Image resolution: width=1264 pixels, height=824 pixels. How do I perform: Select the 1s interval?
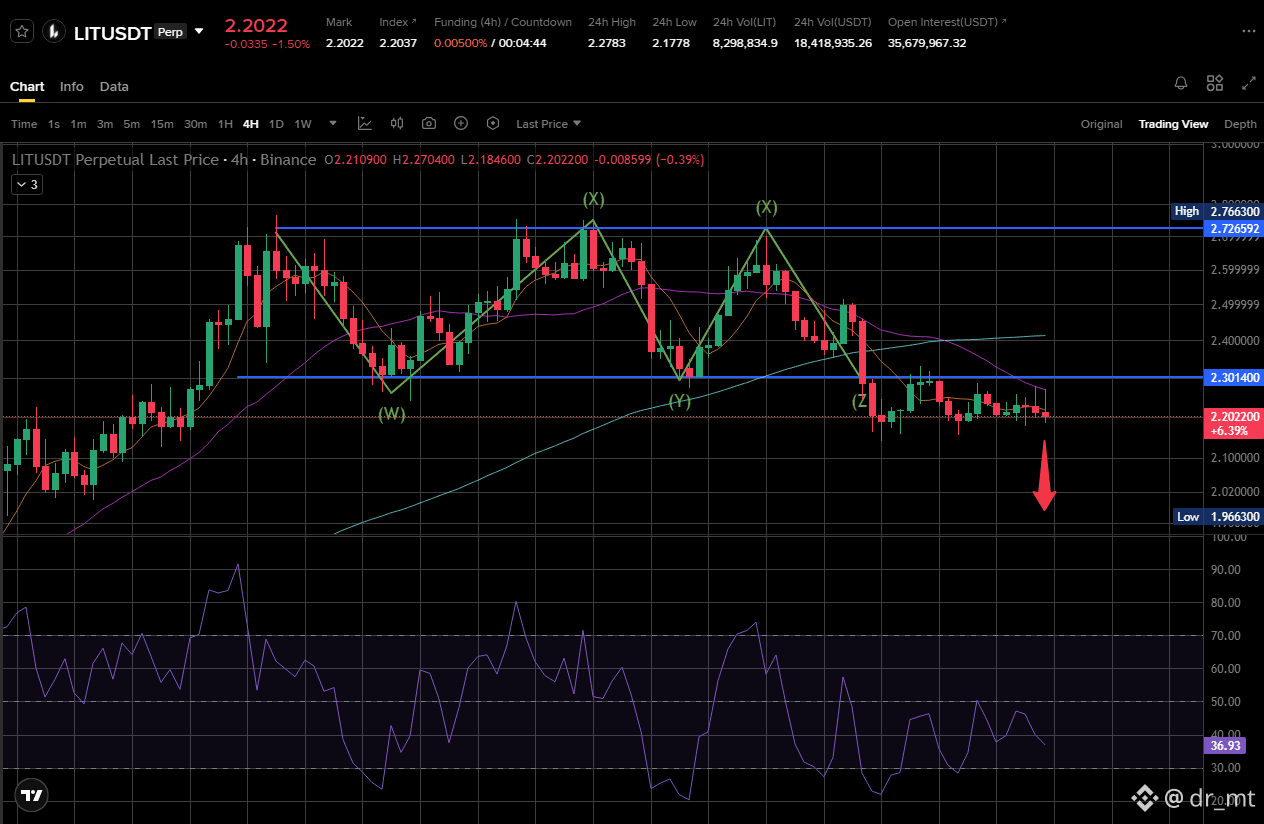pos(54,124)
